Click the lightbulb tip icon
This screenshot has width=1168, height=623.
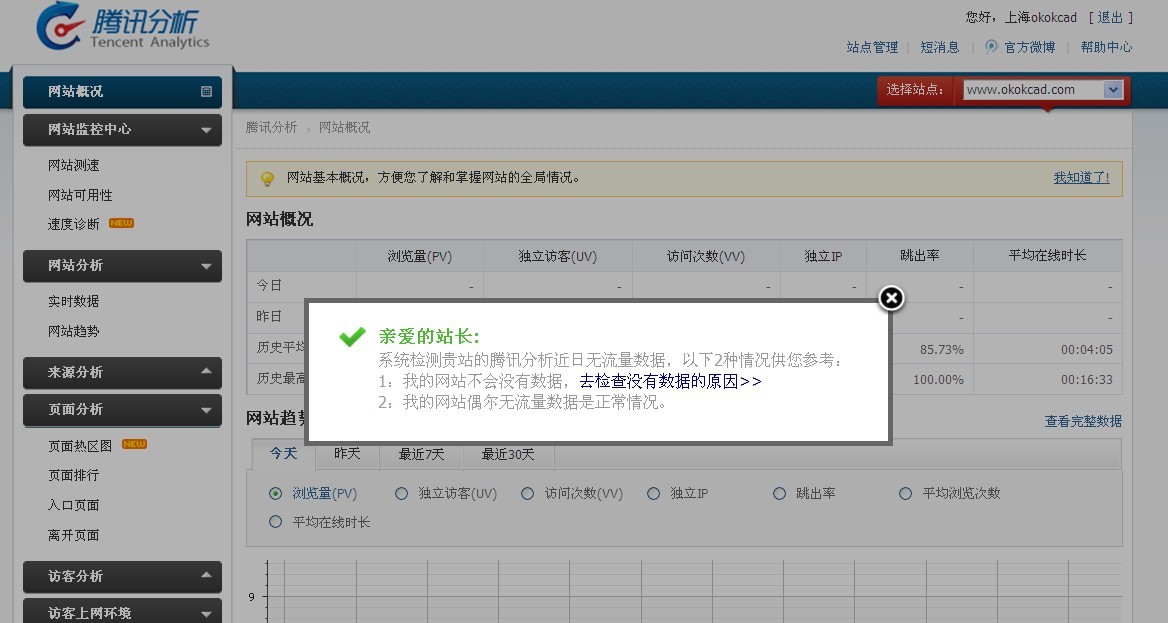coord(267,179)
